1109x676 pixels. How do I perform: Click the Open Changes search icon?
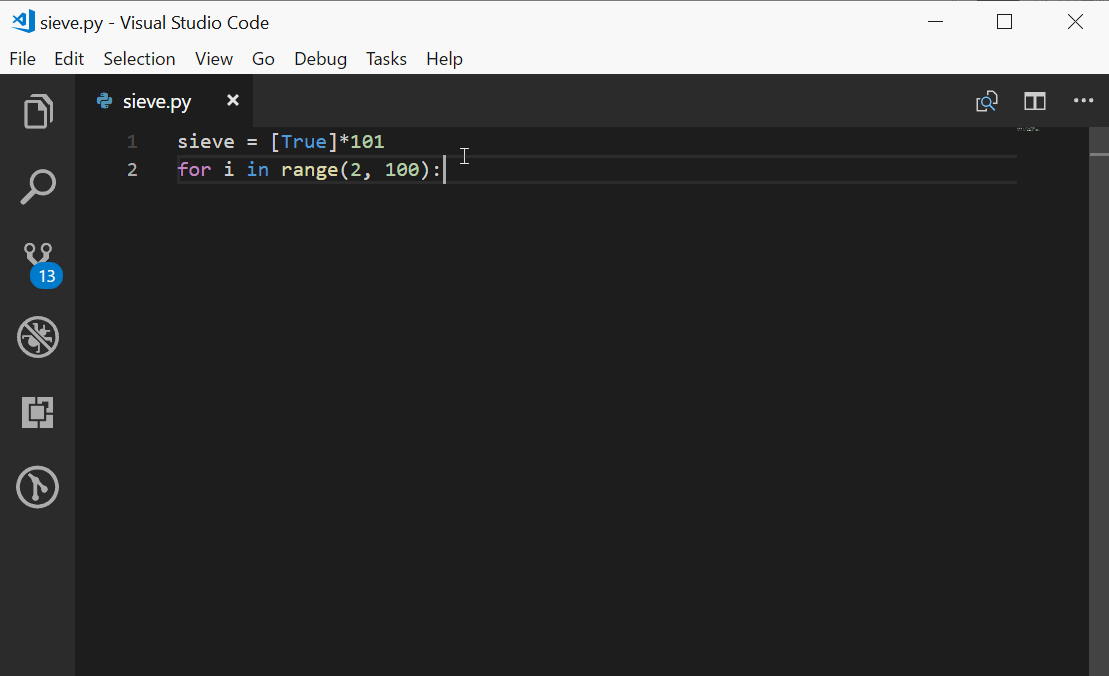coord(986,101)
